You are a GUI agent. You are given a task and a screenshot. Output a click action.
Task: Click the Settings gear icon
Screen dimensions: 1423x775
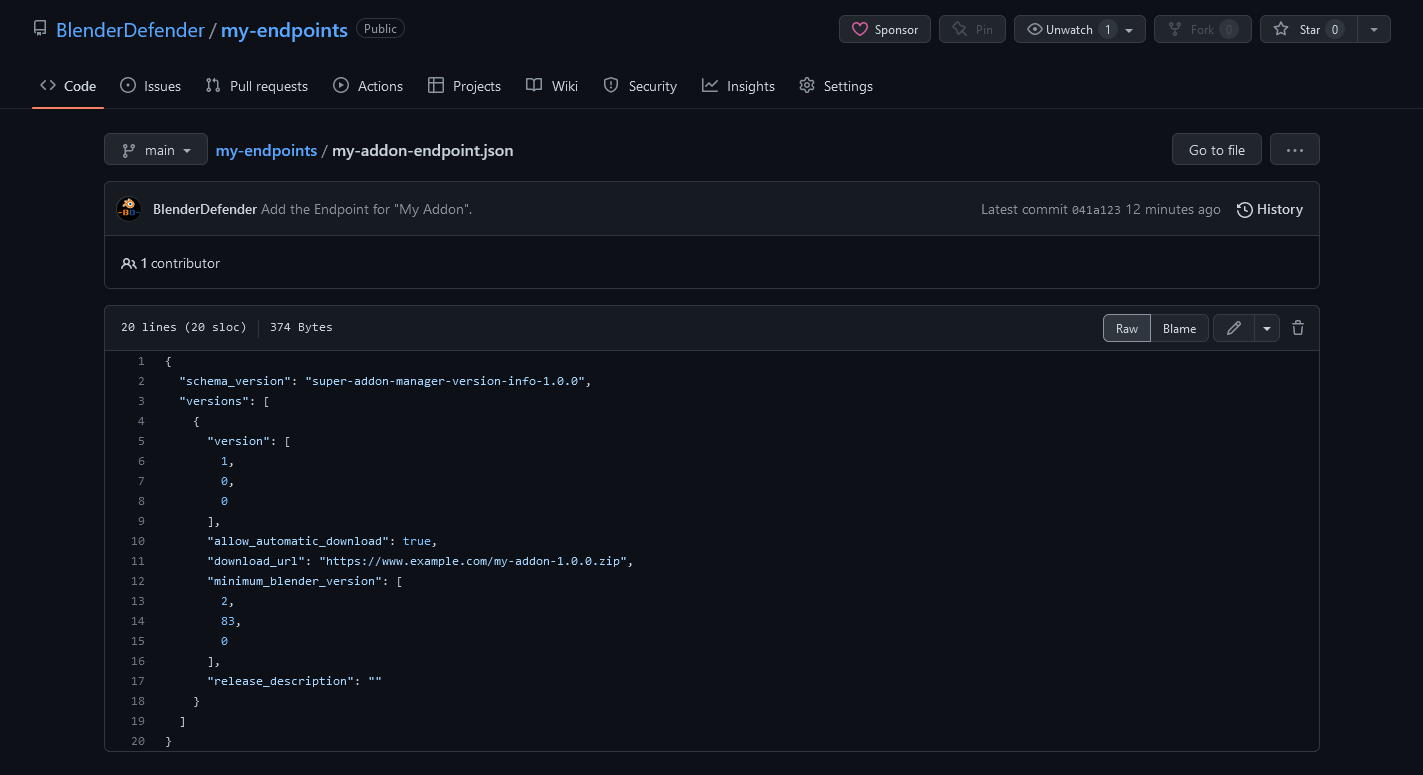(807, 86)
